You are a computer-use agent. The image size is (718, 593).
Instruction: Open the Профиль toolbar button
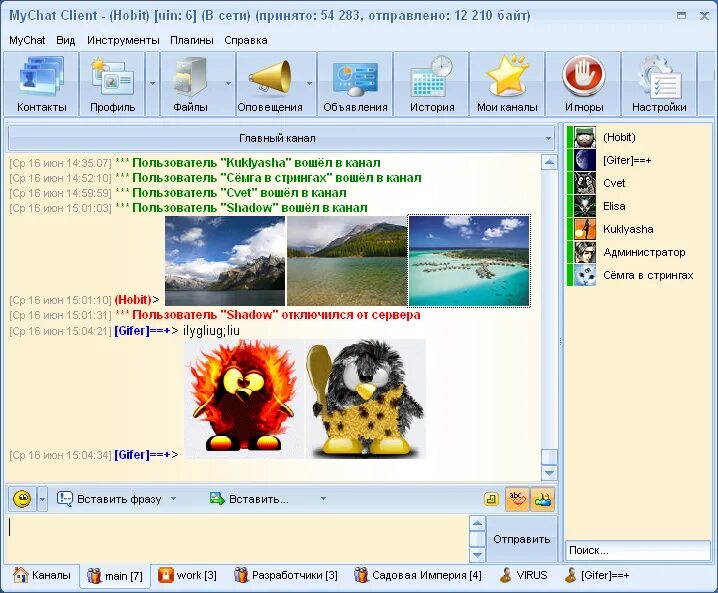click(x=113, y=84)
